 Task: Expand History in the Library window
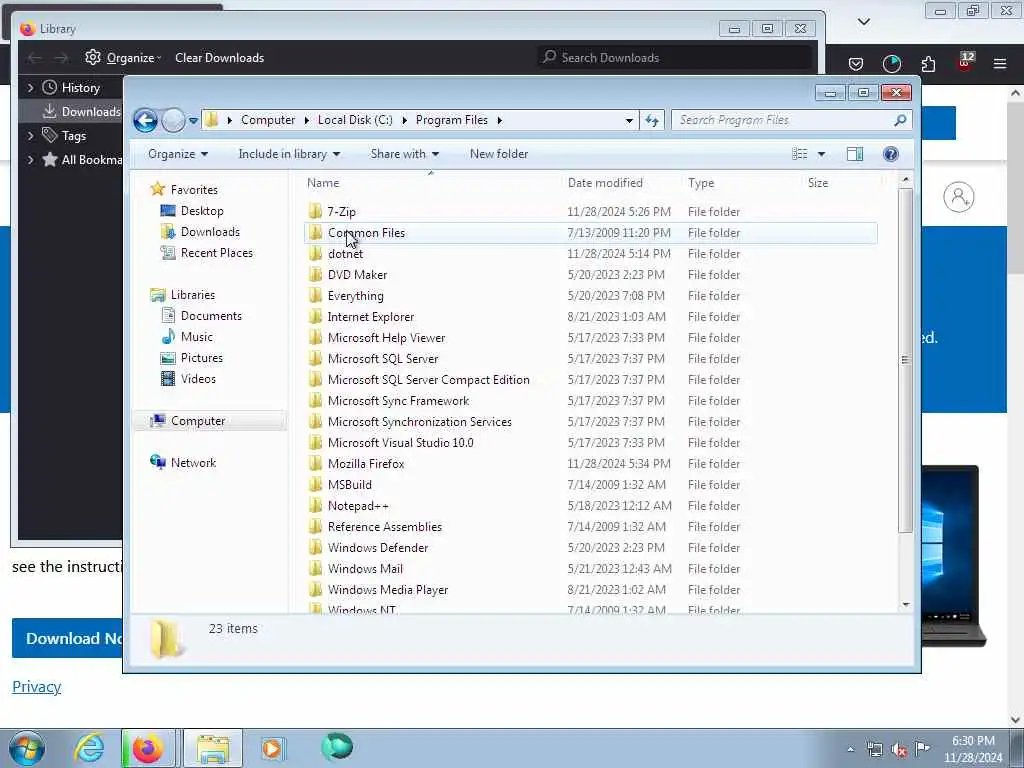click(30, 88)
